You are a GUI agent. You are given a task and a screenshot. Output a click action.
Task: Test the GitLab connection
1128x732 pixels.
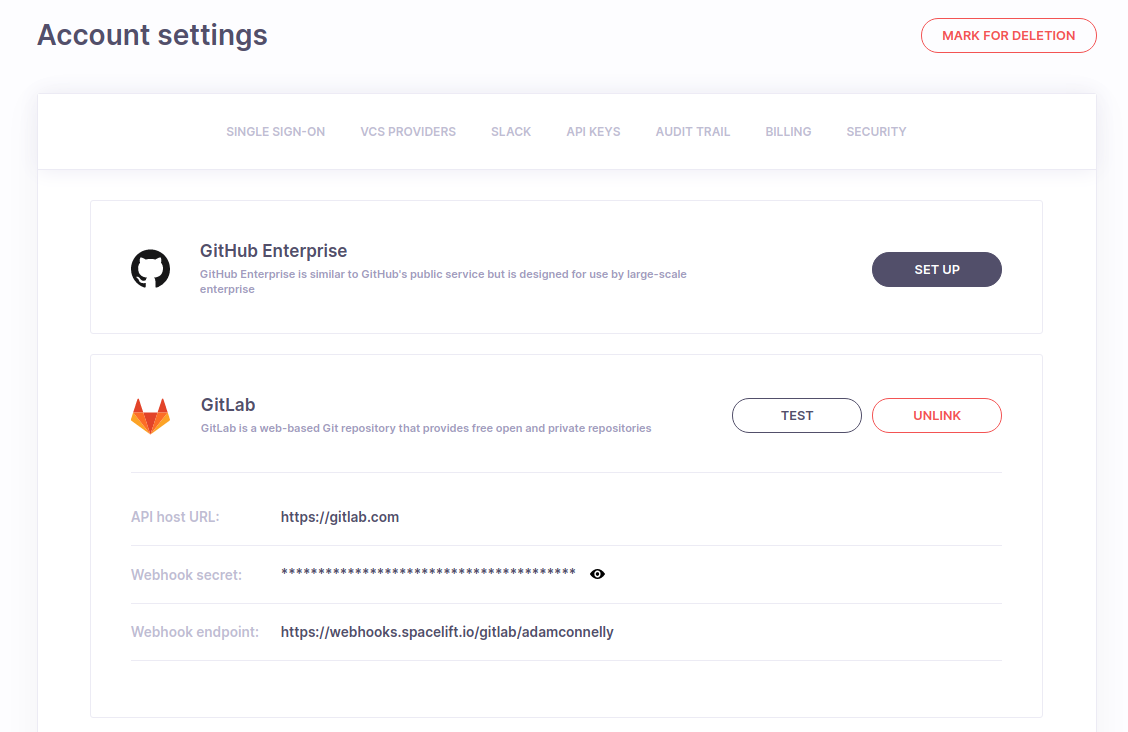(x=796, y=415)
